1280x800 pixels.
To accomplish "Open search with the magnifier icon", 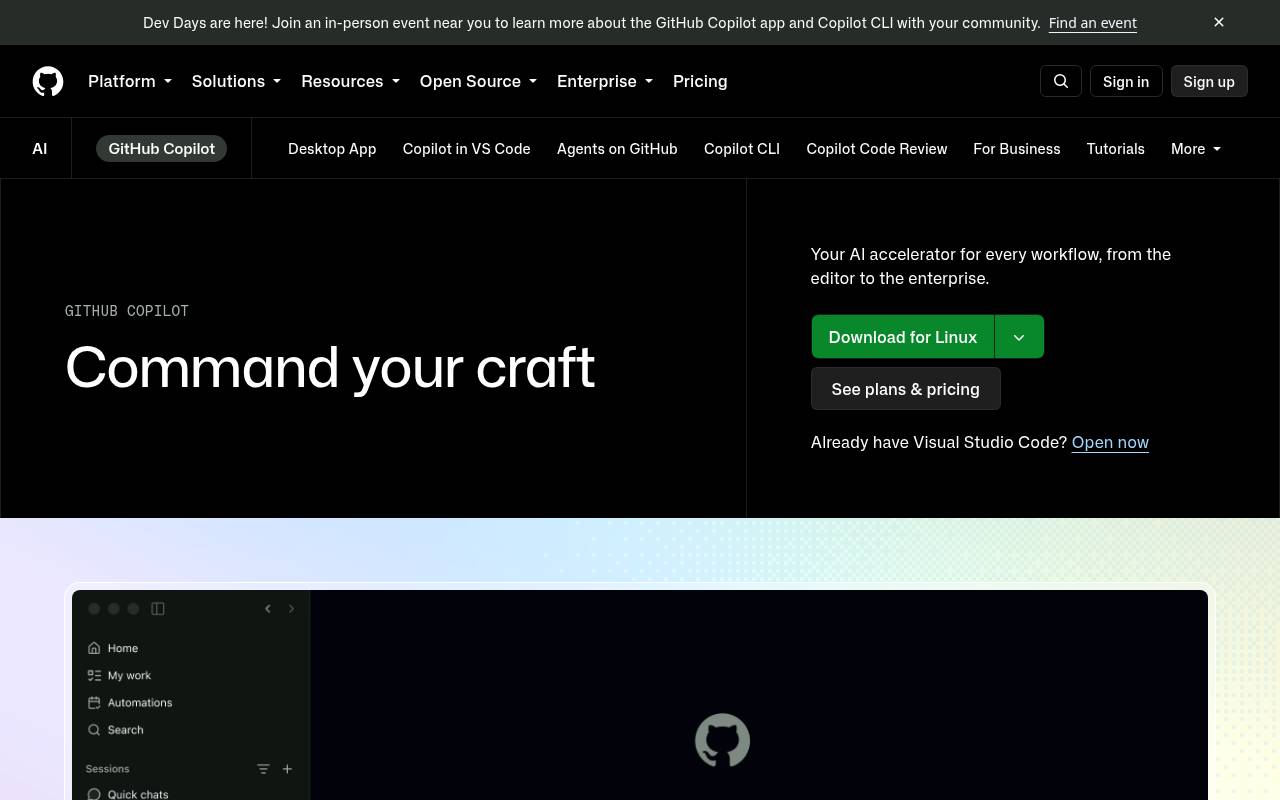I will (1061, 81).
